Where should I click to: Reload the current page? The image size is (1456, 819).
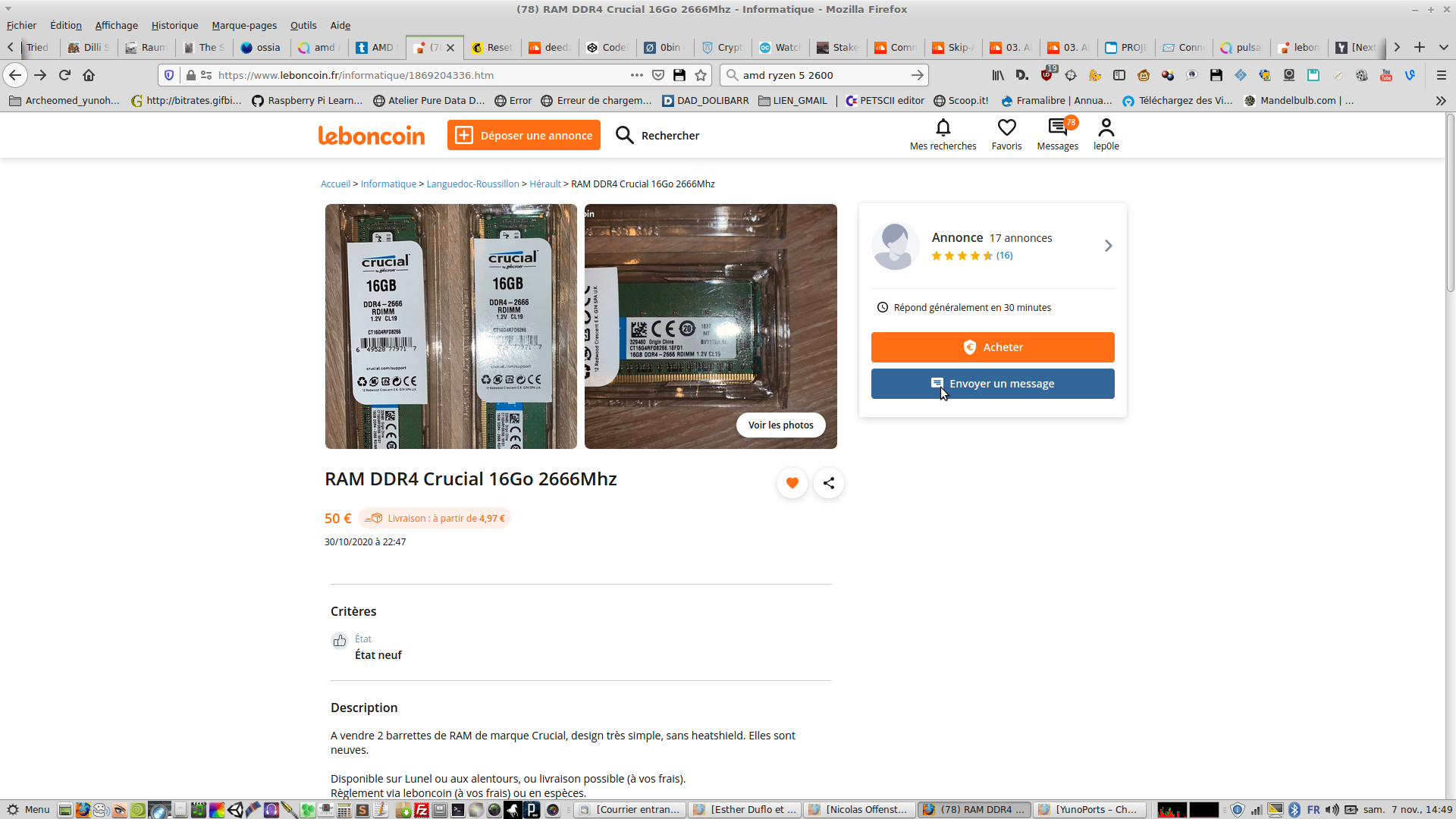64,75
